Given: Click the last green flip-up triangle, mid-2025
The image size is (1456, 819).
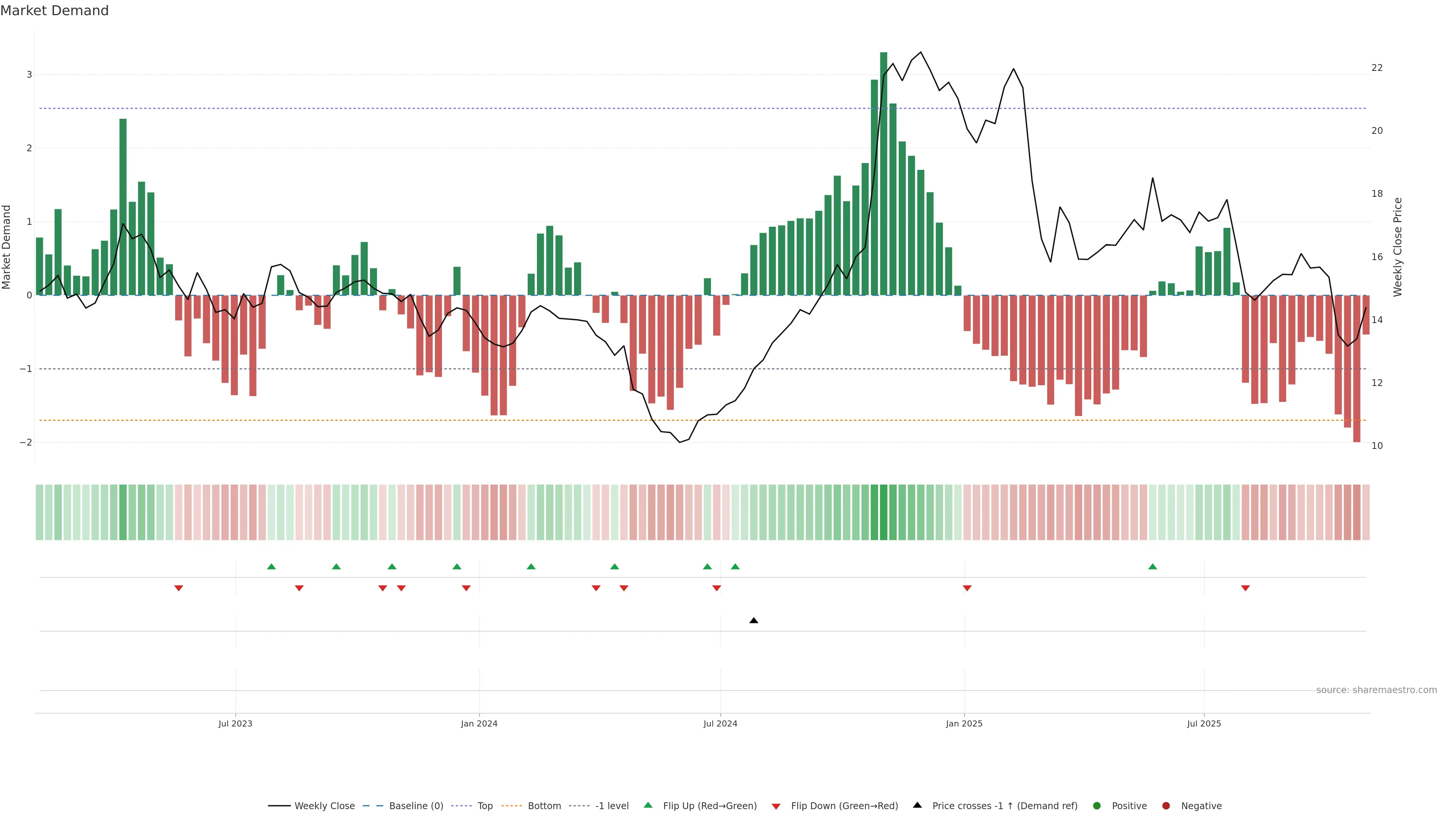Looking at the screenshot, I should click(1153, 566).
